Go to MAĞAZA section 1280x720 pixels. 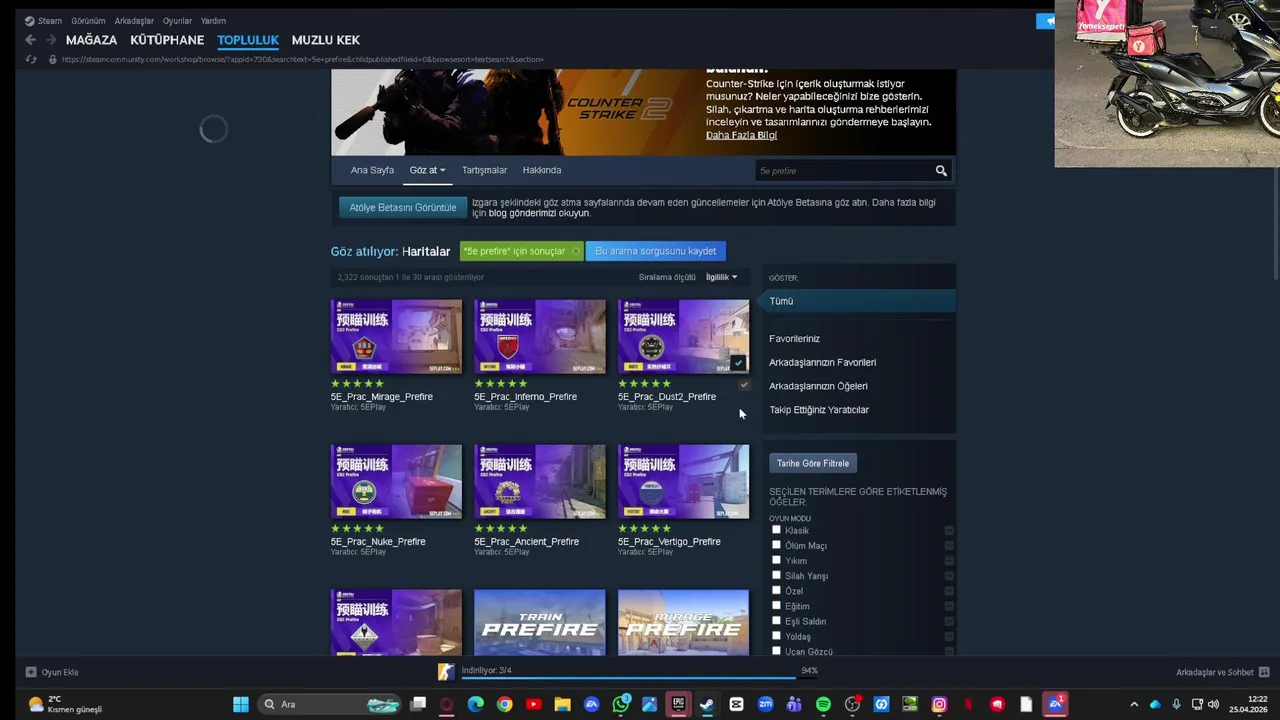[x=91, y=40]
